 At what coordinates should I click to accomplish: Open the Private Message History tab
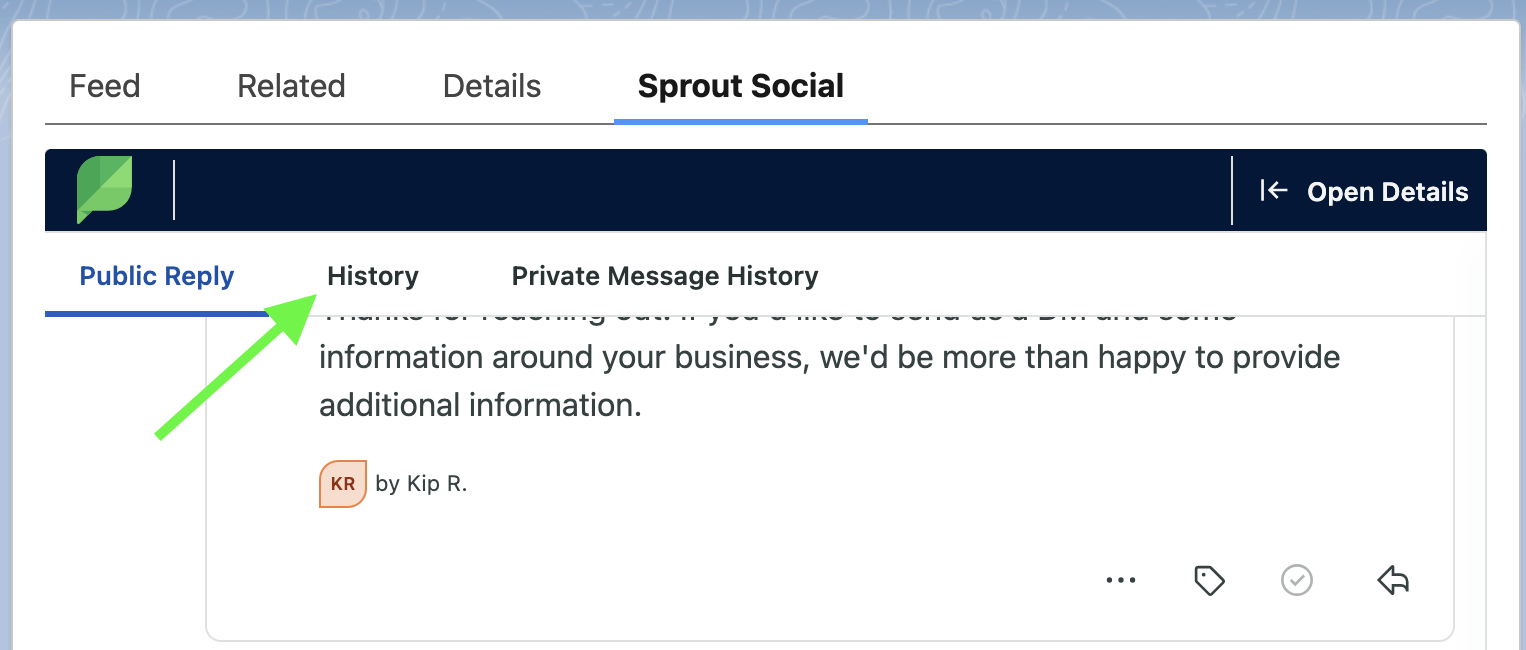point(665,276)
